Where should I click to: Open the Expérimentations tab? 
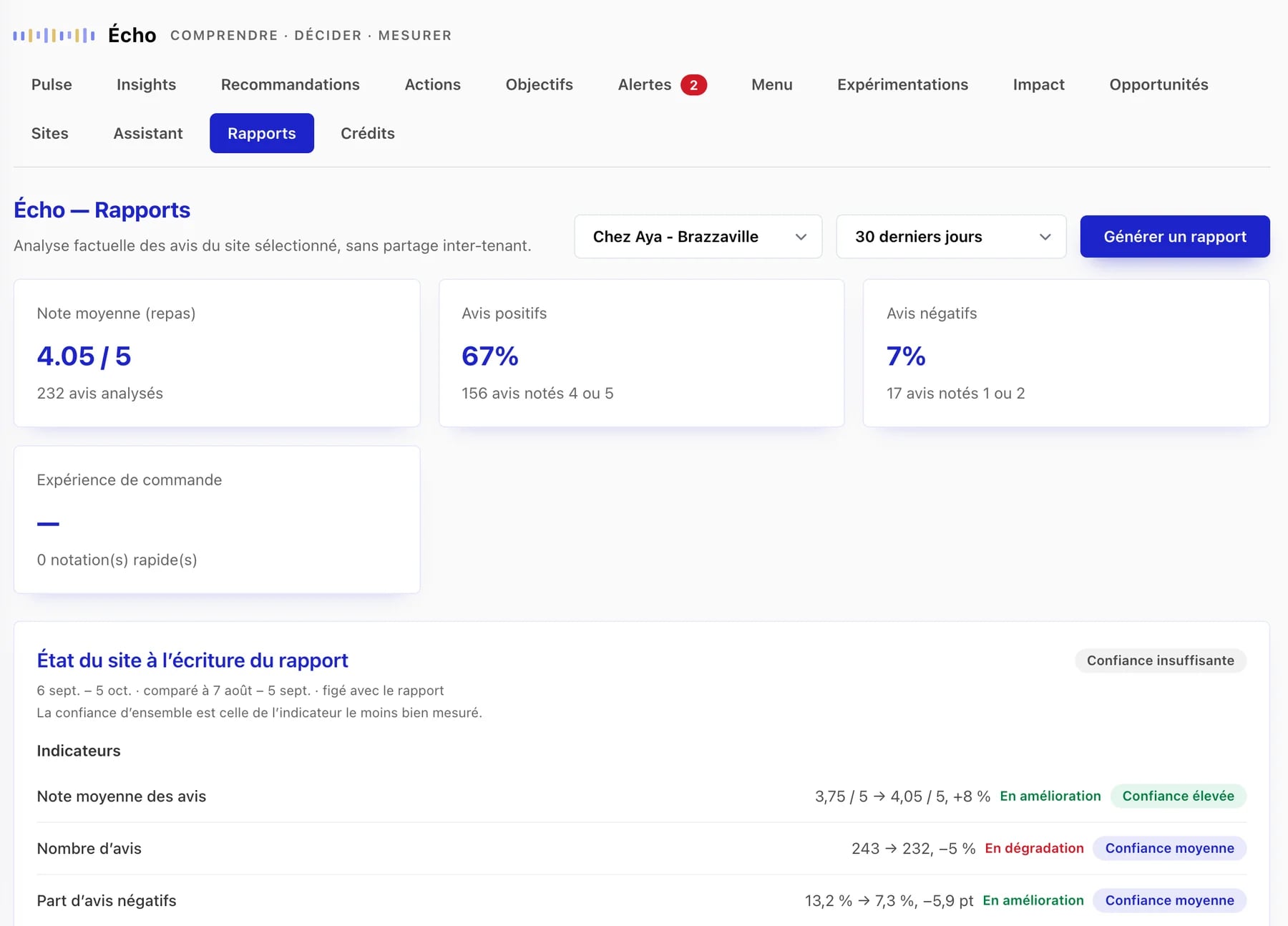tap(902, 84)
